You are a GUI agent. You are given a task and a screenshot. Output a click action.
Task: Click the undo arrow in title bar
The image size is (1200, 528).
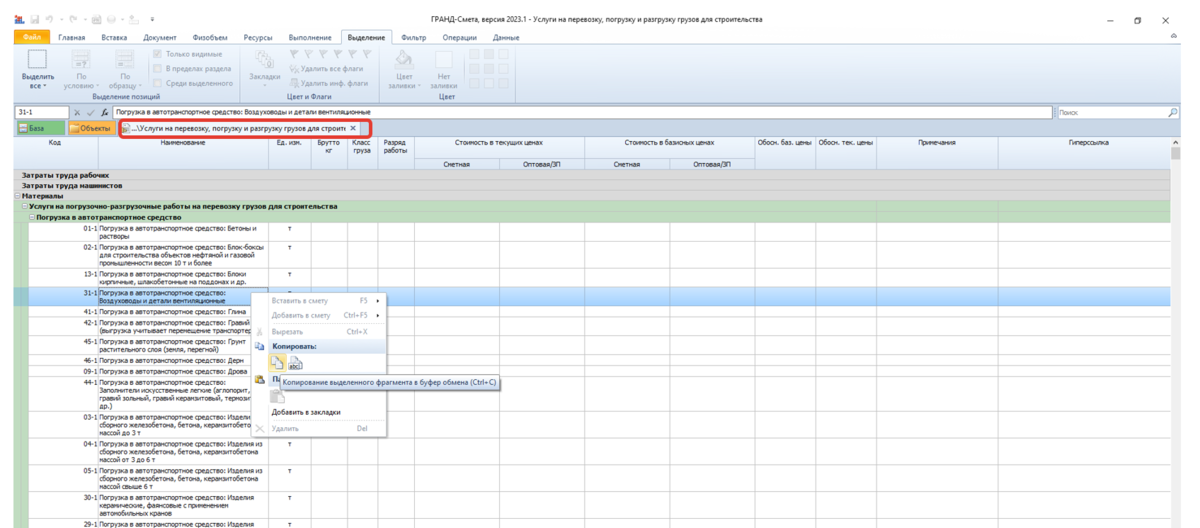pos(49,19)
